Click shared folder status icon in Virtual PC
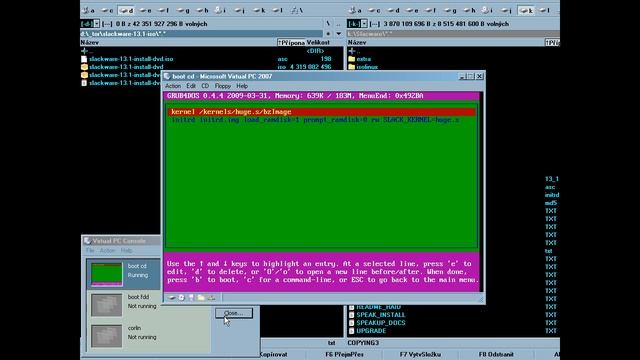Image resolution: width=640 pixels, height=360 pixels. (x=201, y=298)
